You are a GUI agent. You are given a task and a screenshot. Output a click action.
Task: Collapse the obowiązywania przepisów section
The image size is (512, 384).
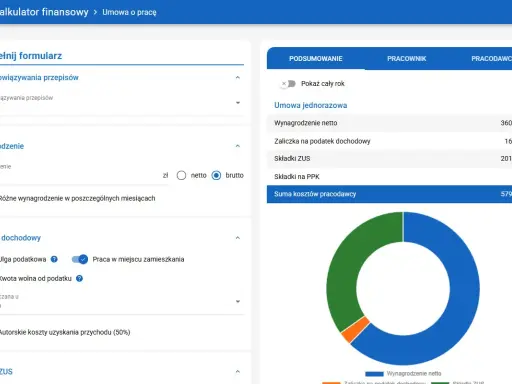point(238,77)
